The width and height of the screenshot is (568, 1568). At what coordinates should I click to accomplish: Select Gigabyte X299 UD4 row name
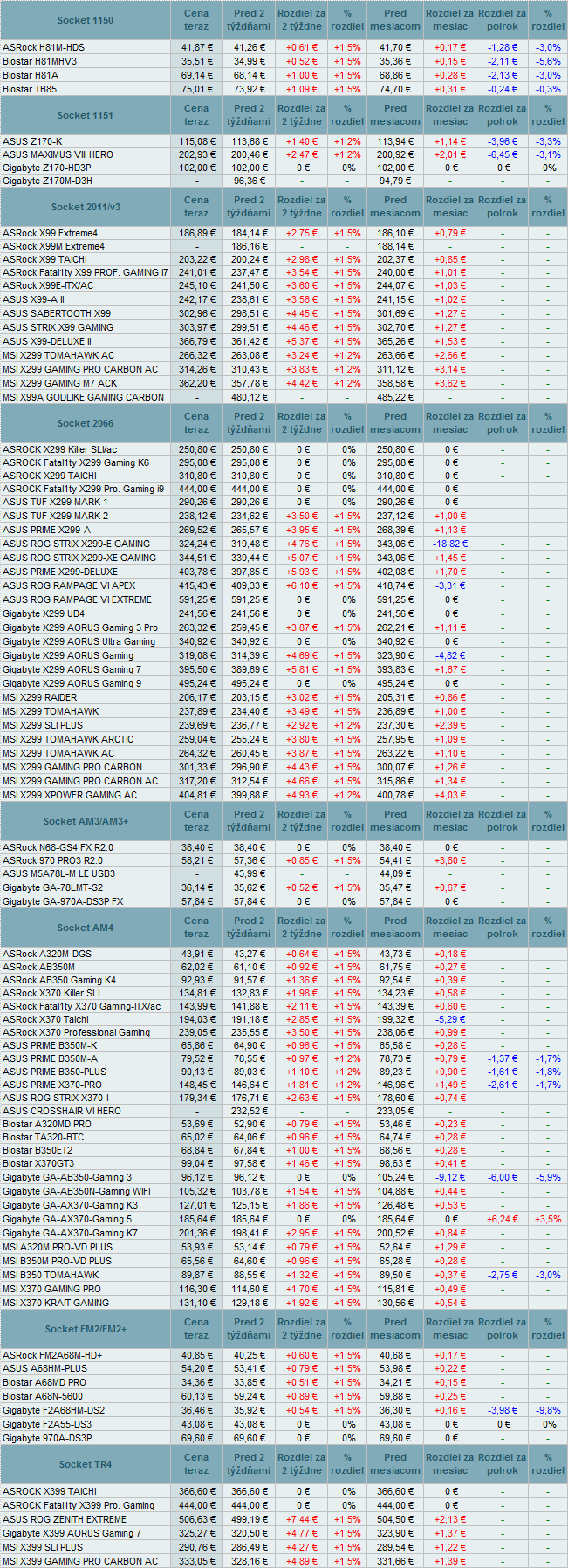(44, 613)
